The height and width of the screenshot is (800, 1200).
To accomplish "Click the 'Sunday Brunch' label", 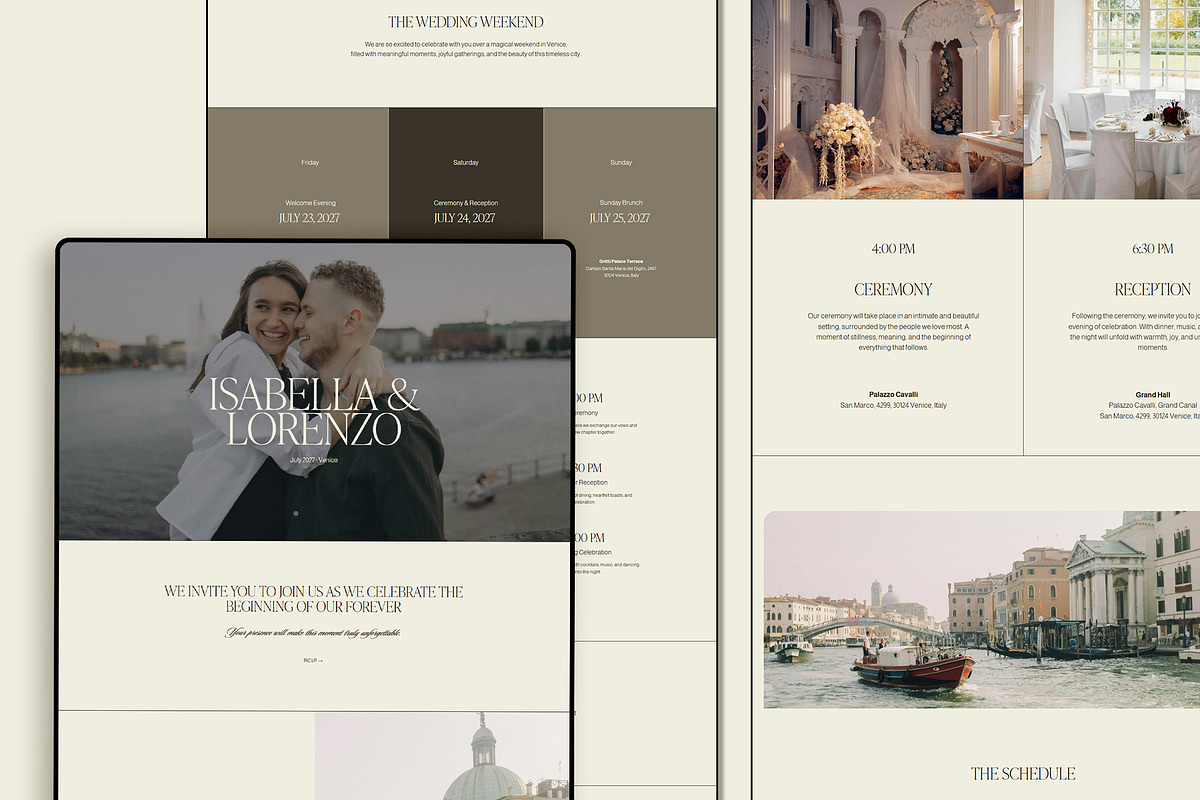I will coord(621,203).
